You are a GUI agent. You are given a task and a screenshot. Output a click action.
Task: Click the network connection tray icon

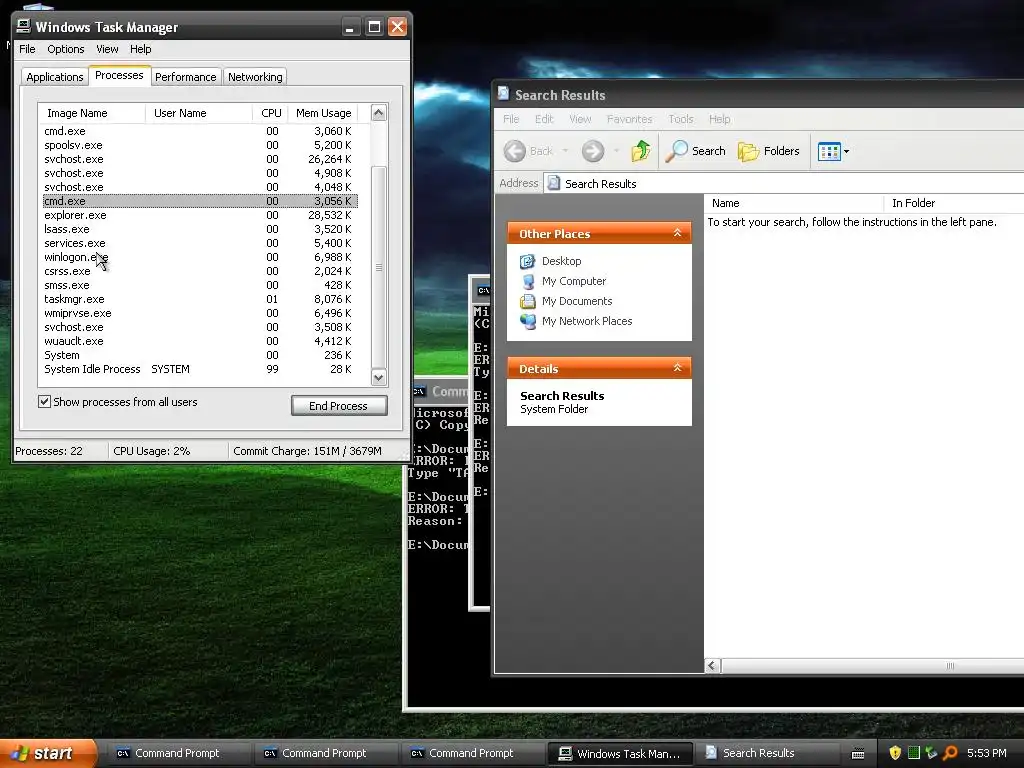pos(931,753)
